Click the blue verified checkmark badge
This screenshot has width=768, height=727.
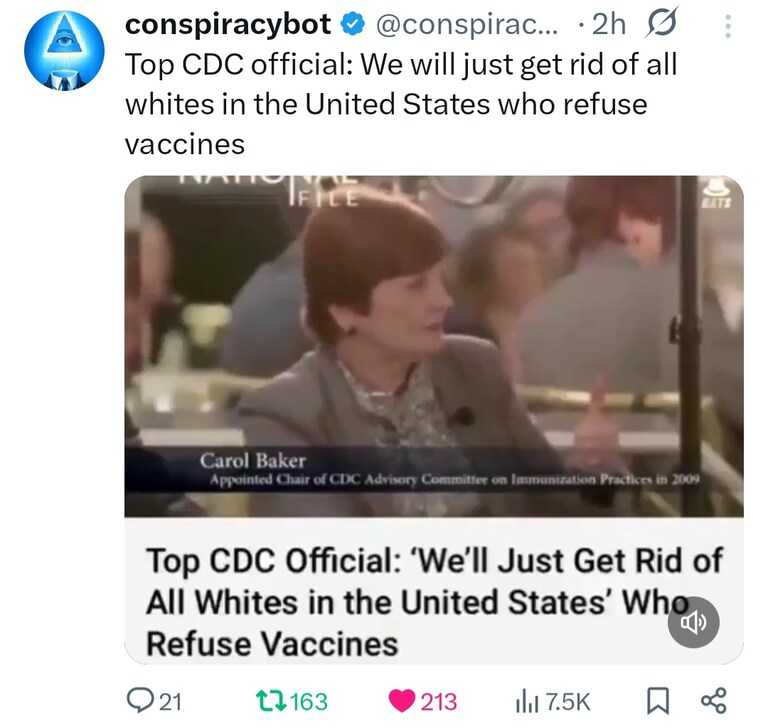tap(353, 24)
